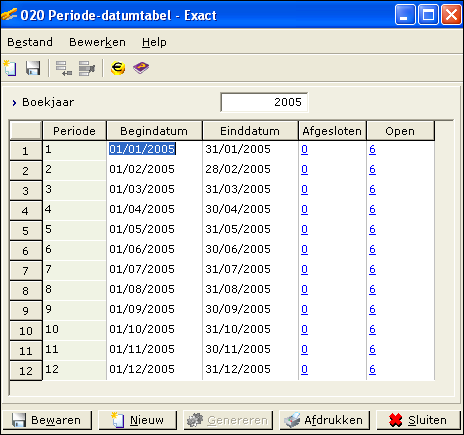Open the Afgesloten link 0 for period 1
Viewport: 464px width, 435px height.
pyautogui.click(x=304, y=150)
